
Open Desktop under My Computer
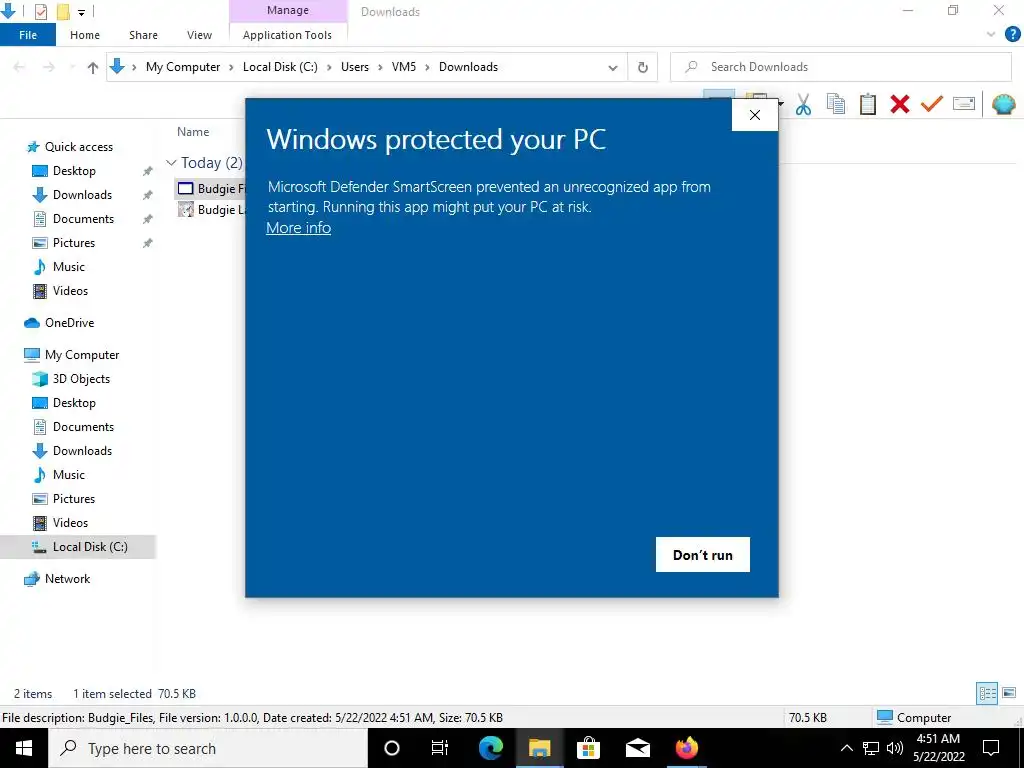pos(74,403)
